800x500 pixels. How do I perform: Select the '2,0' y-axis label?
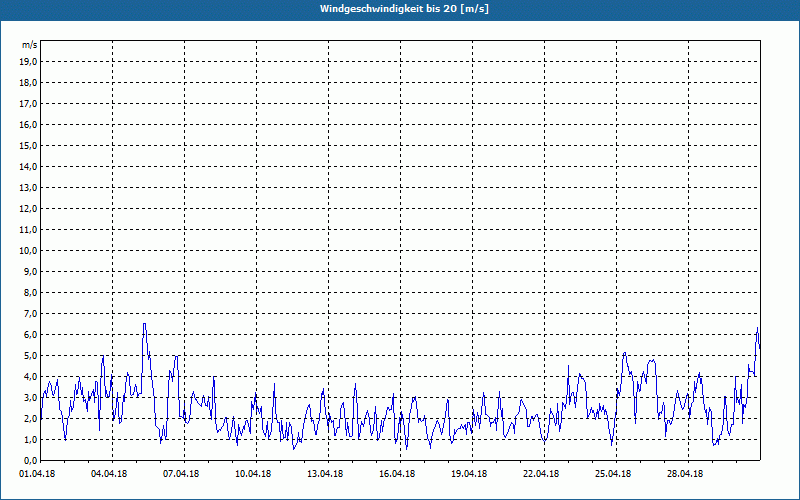[31, 418]
